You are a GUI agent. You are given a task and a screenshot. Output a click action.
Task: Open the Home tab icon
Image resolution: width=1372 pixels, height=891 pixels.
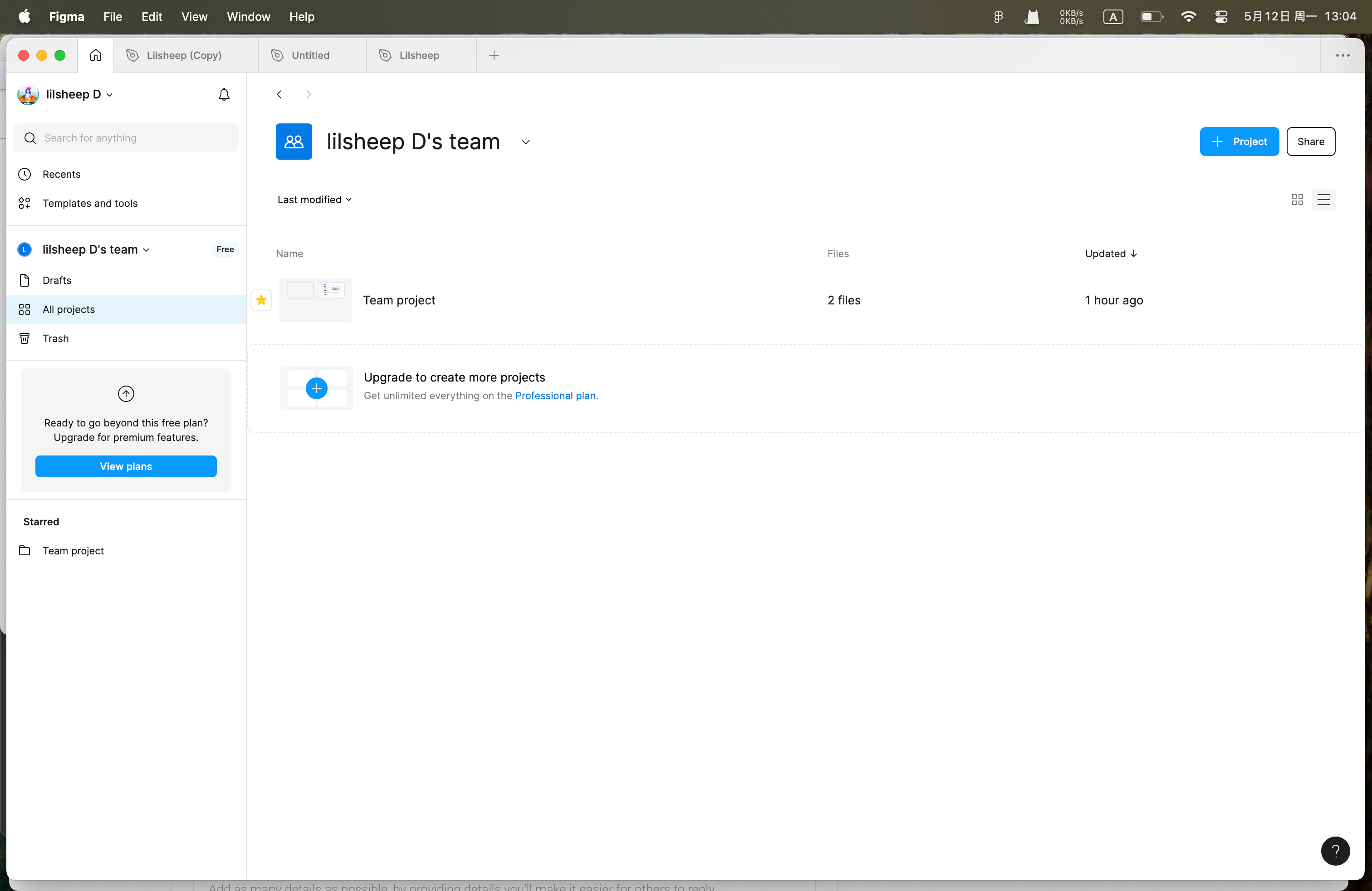96,55
